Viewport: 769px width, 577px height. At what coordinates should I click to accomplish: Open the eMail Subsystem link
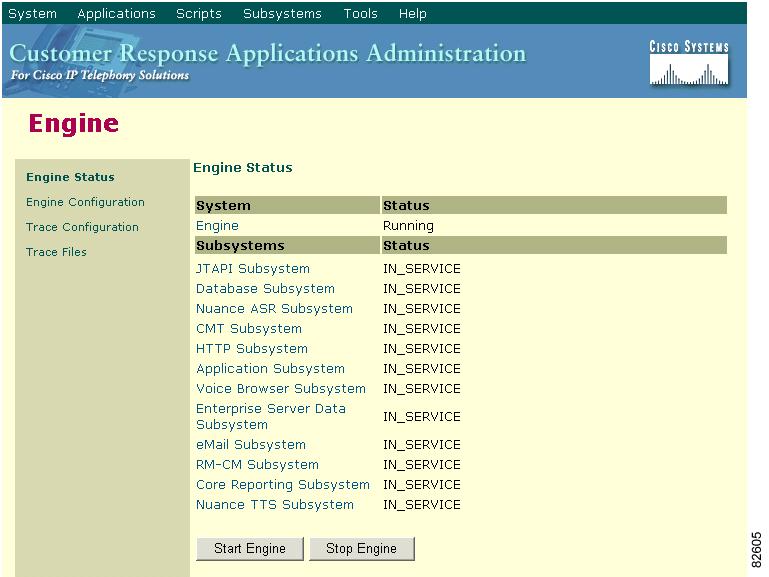251,445
